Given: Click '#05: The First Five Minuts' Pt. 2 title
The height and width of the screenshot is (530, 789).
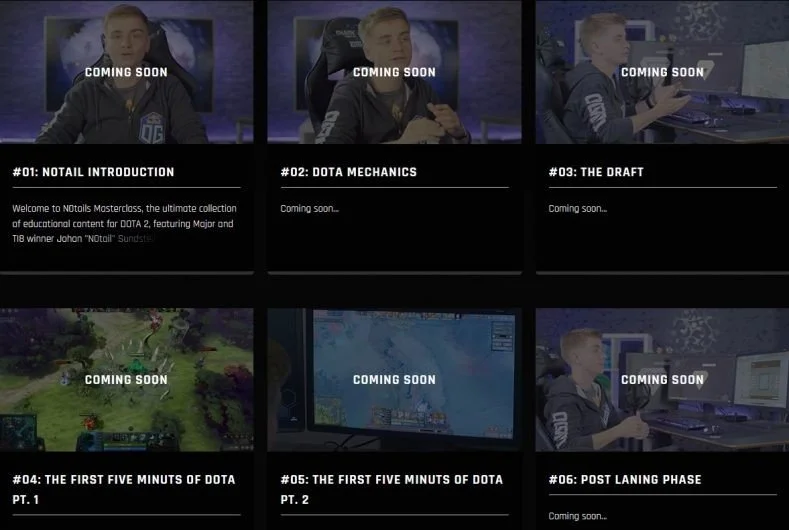Looking at the screenshot, I should click(391, 489).
